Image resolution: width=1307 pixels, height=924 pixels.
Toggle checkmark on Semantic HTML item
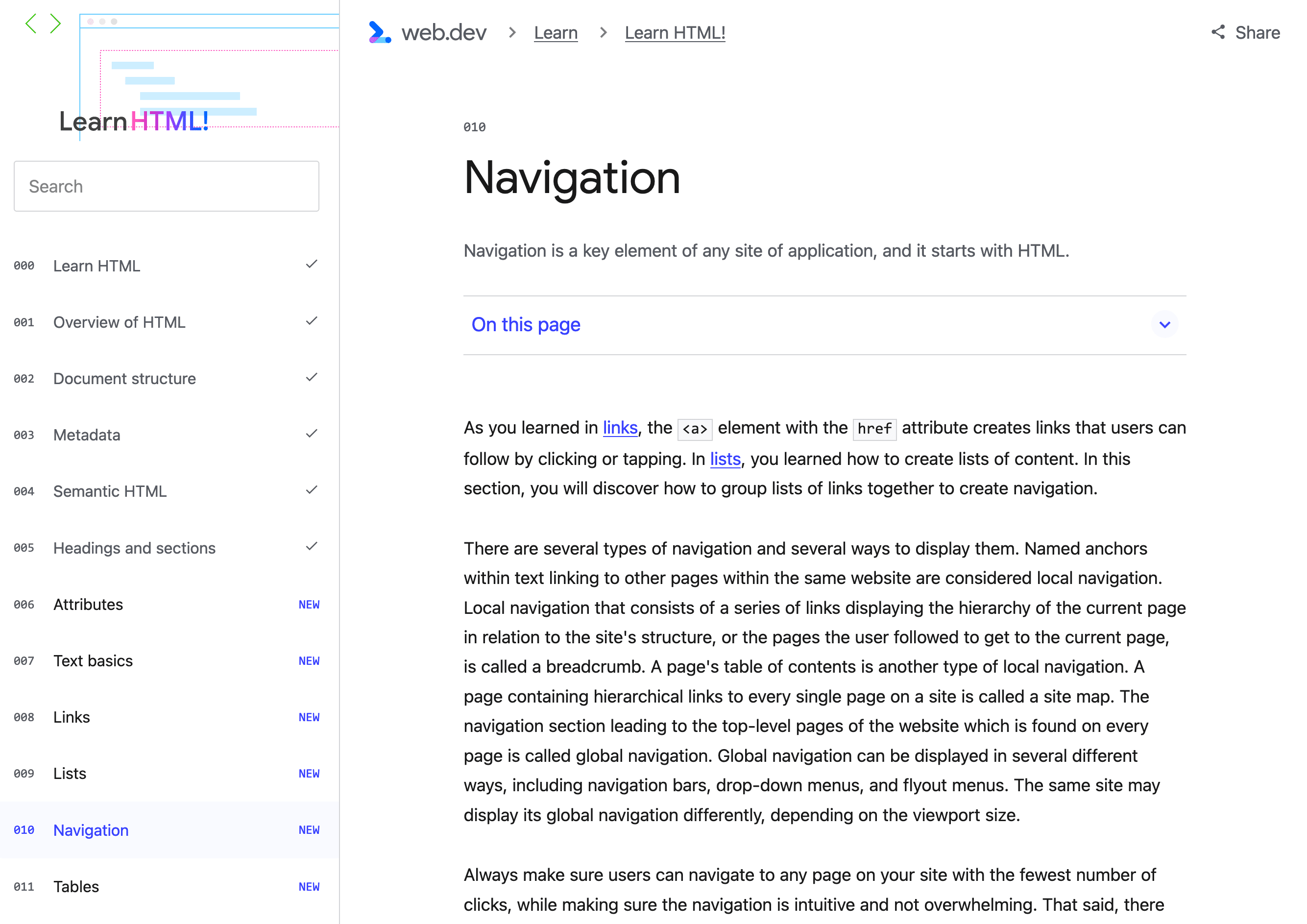click(x=311, y=491)
